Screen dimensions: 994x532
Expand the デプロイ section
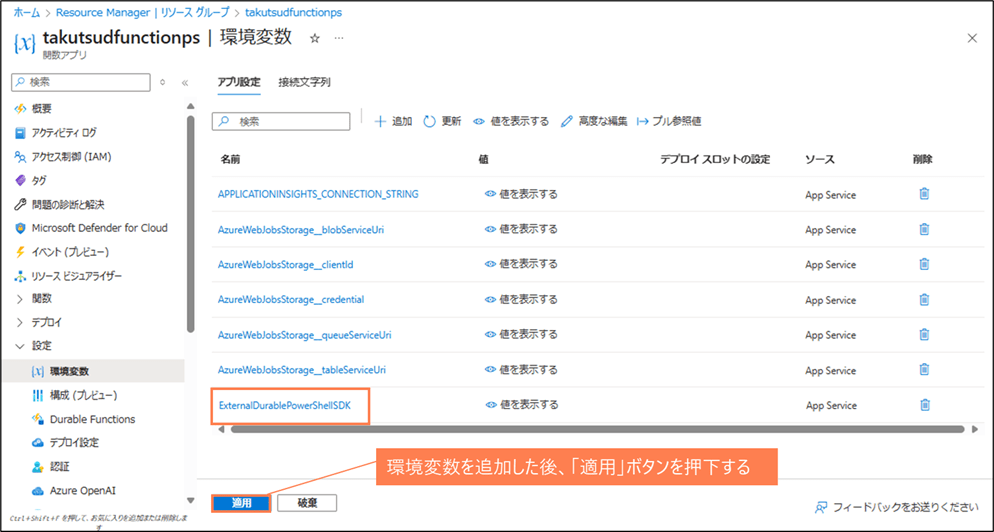click(x=20, y=323)
